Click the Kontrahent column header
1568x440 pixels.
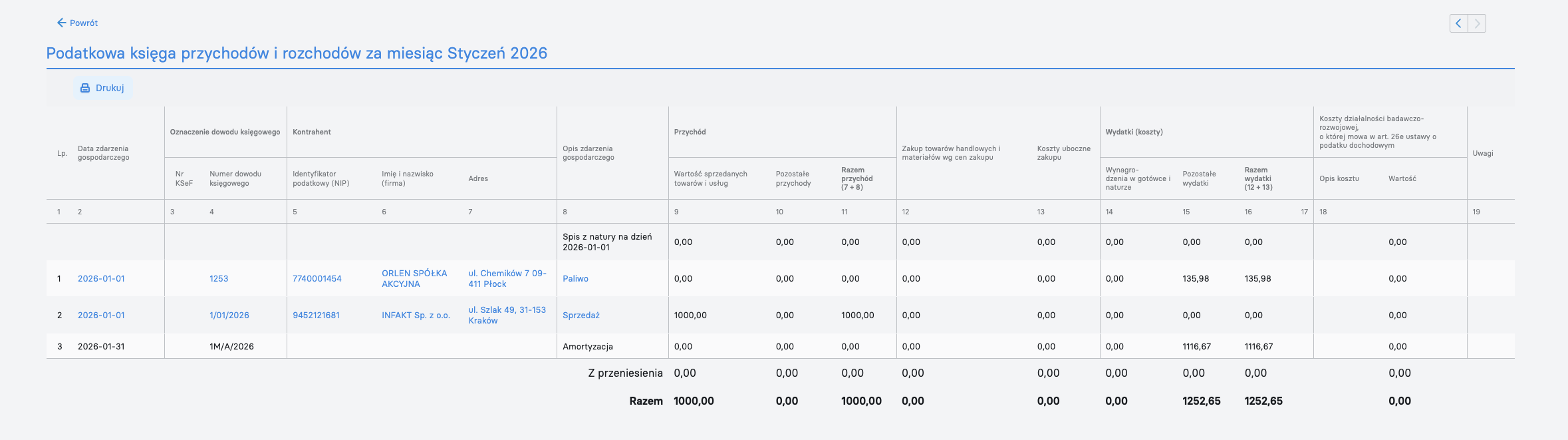[312, 132]
